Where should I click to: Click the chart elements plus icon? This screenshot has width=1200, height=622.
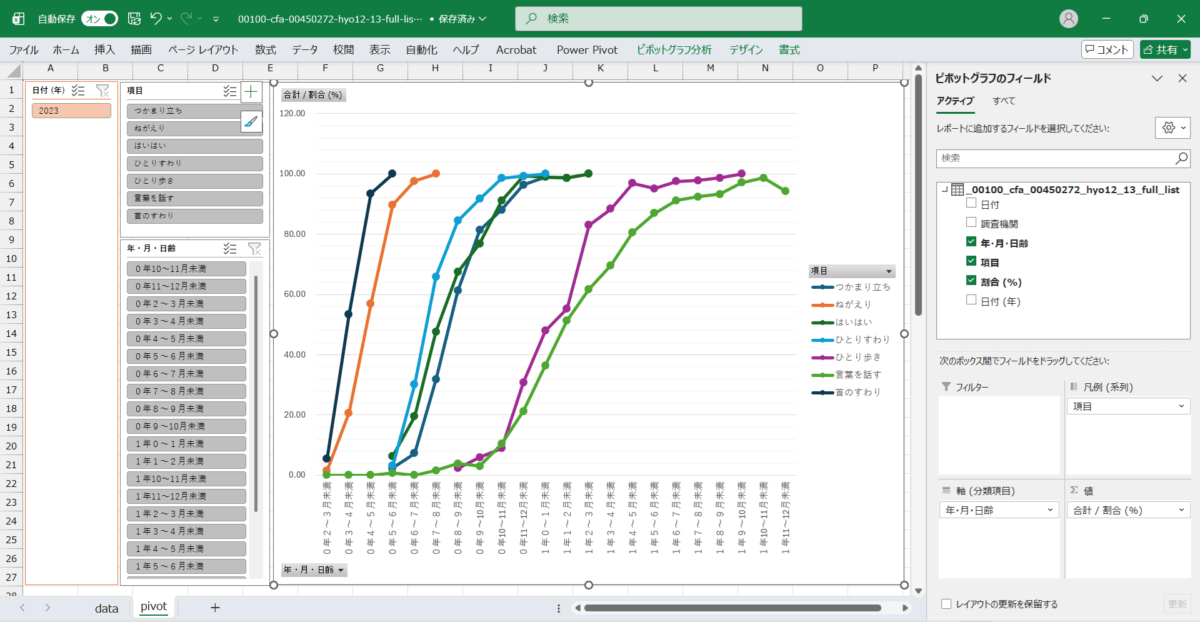[x=251, y=92]
